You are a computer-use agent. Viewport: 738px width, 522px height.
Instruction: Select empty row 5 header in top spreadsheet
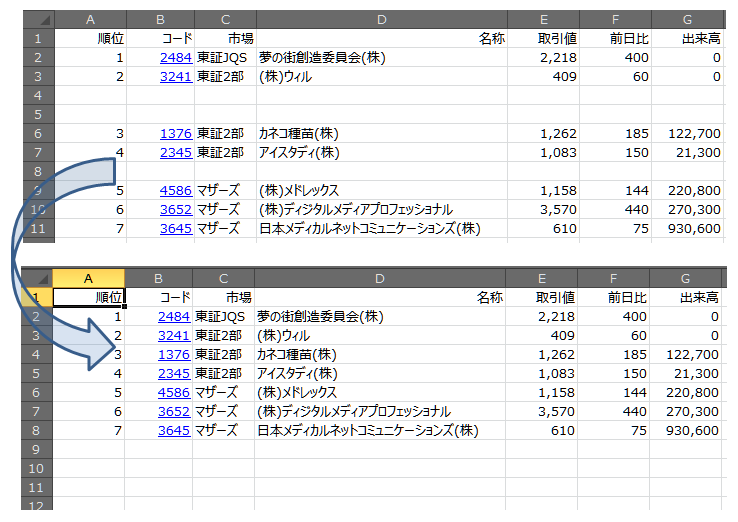pyautogui.click(x=39, y=114)
